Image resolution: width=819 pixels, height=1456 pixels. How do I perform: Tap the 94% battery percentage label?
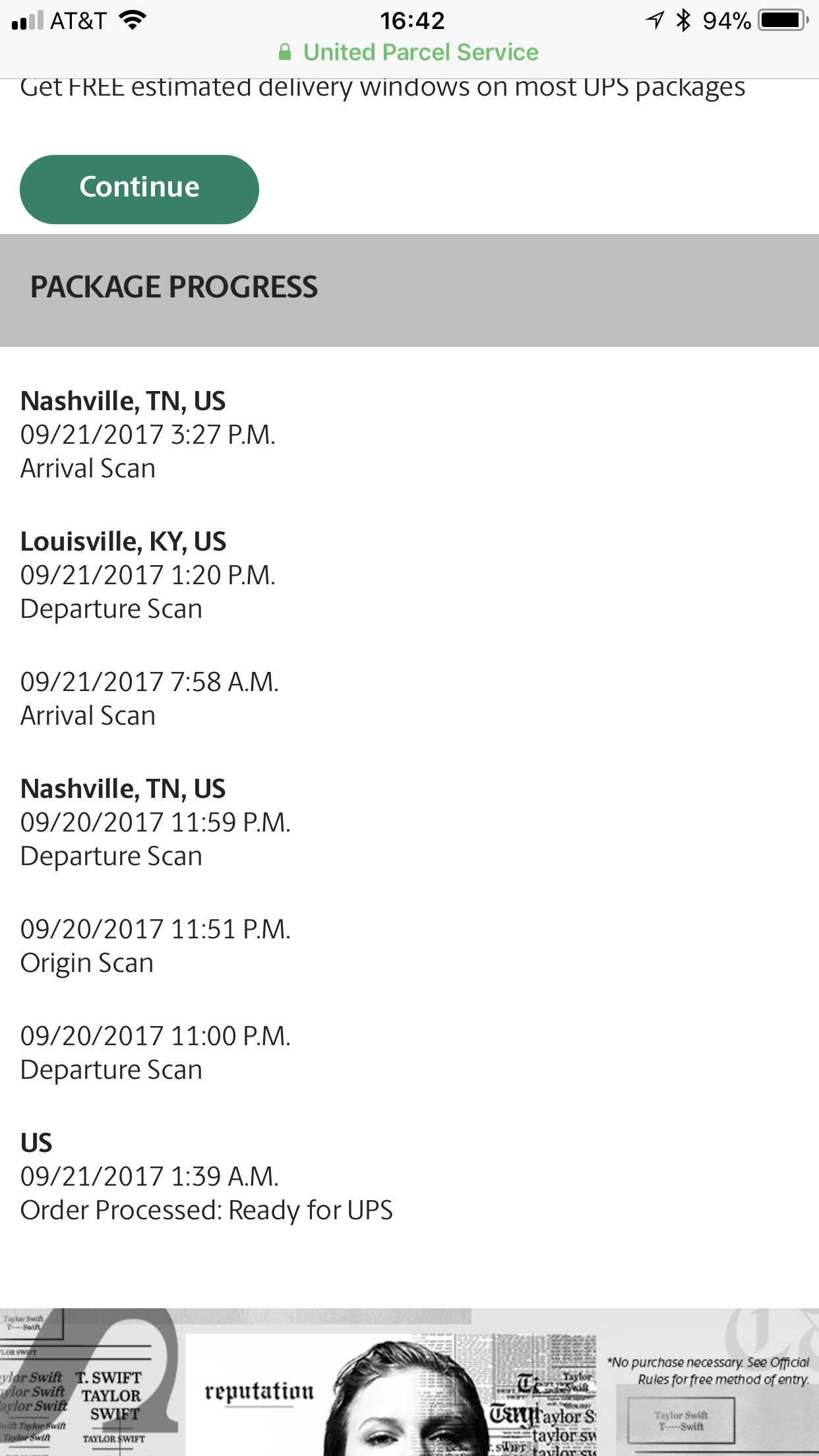click(x=726, y=21)
